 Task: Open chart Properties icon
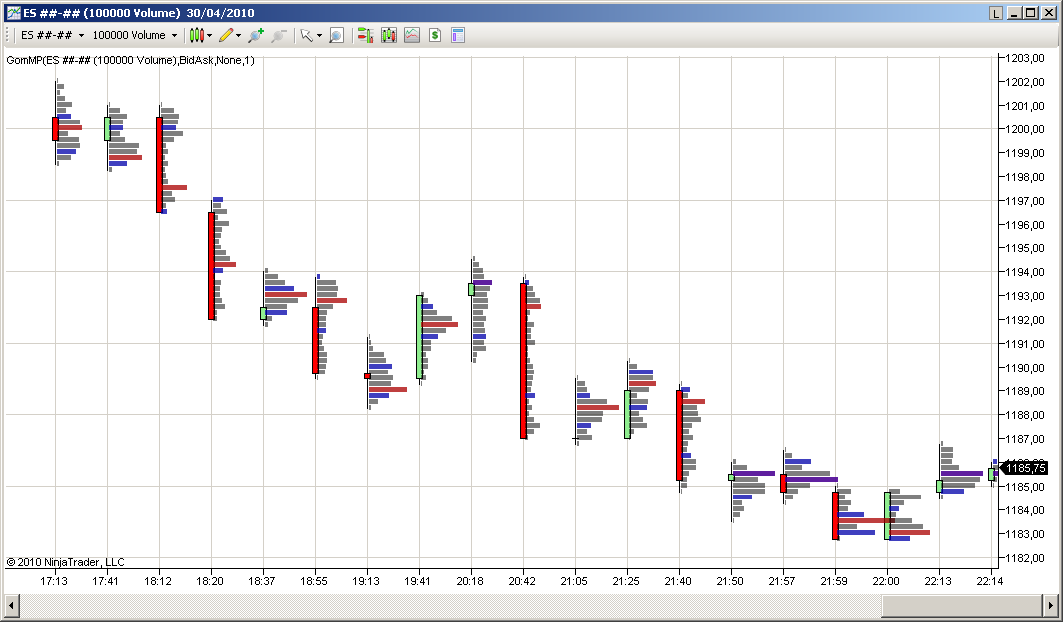click(x=458, y=35)
